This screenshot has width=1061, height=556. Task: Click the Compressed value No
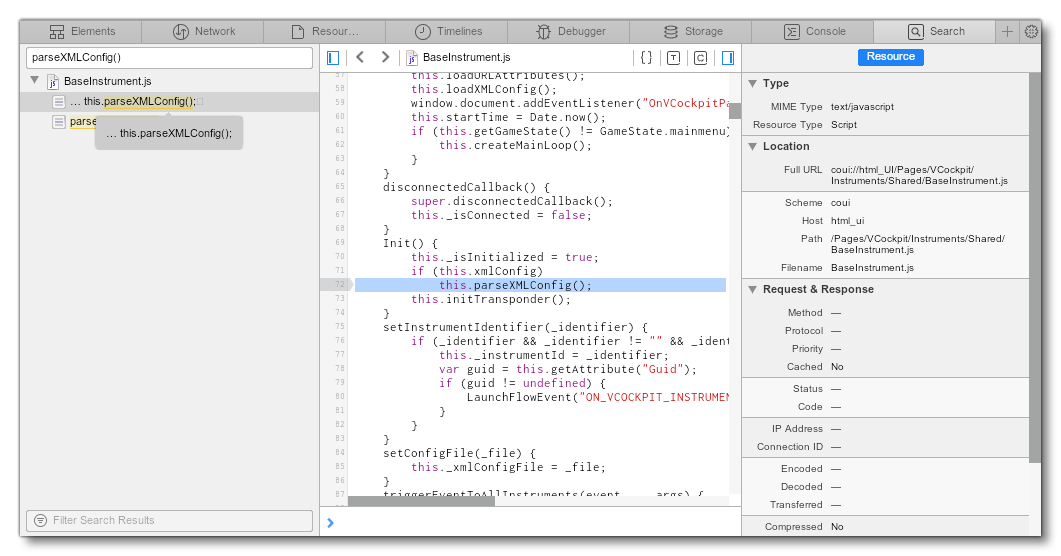[x=837, y=527]
